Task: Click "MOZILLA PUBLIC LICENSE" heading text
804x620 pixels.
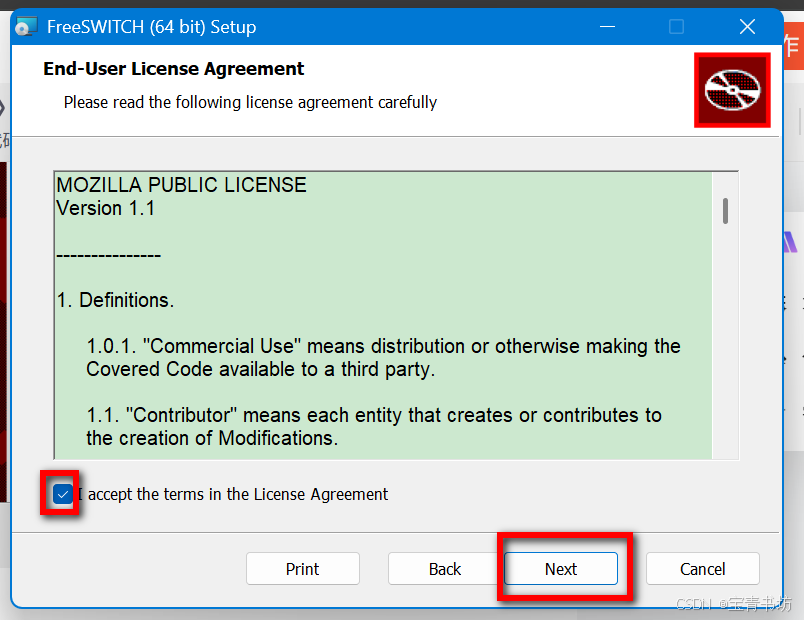Action: click(x=182, y=185)
